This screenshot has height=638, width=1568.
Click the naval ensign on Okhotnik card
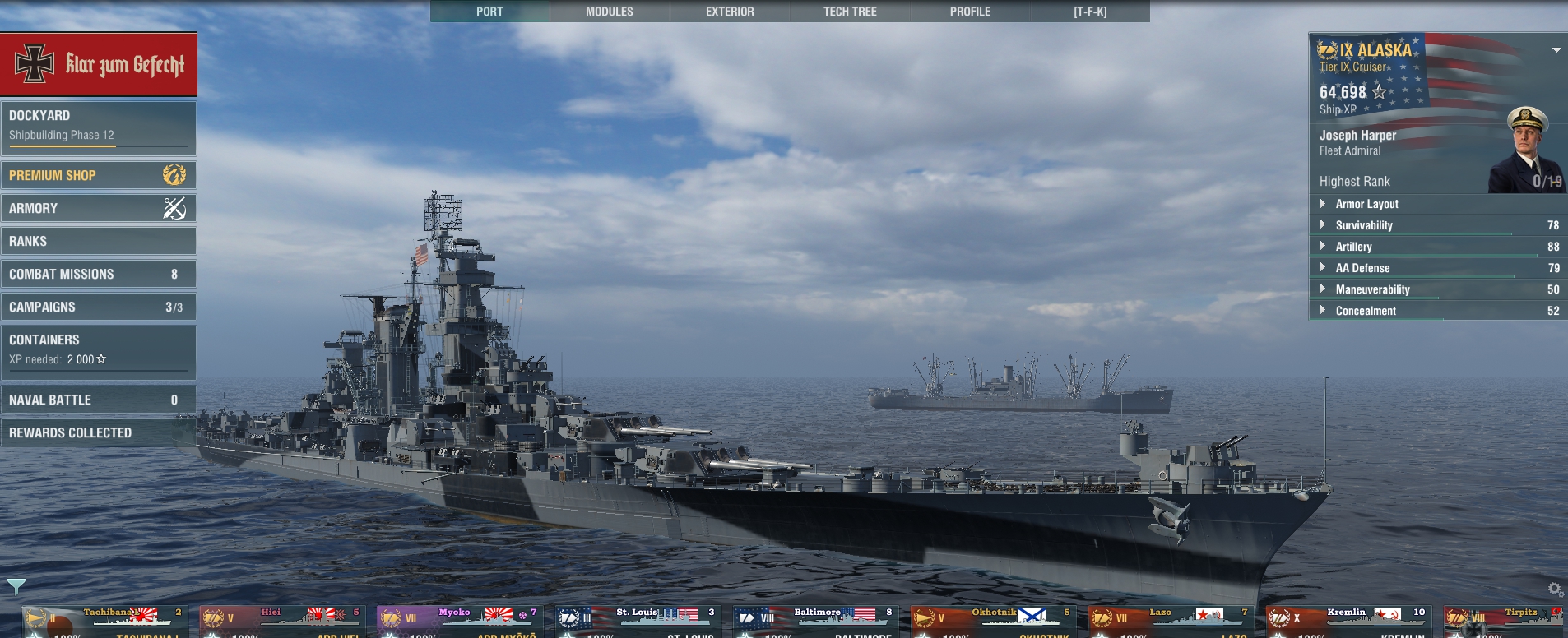[1032, 614]
